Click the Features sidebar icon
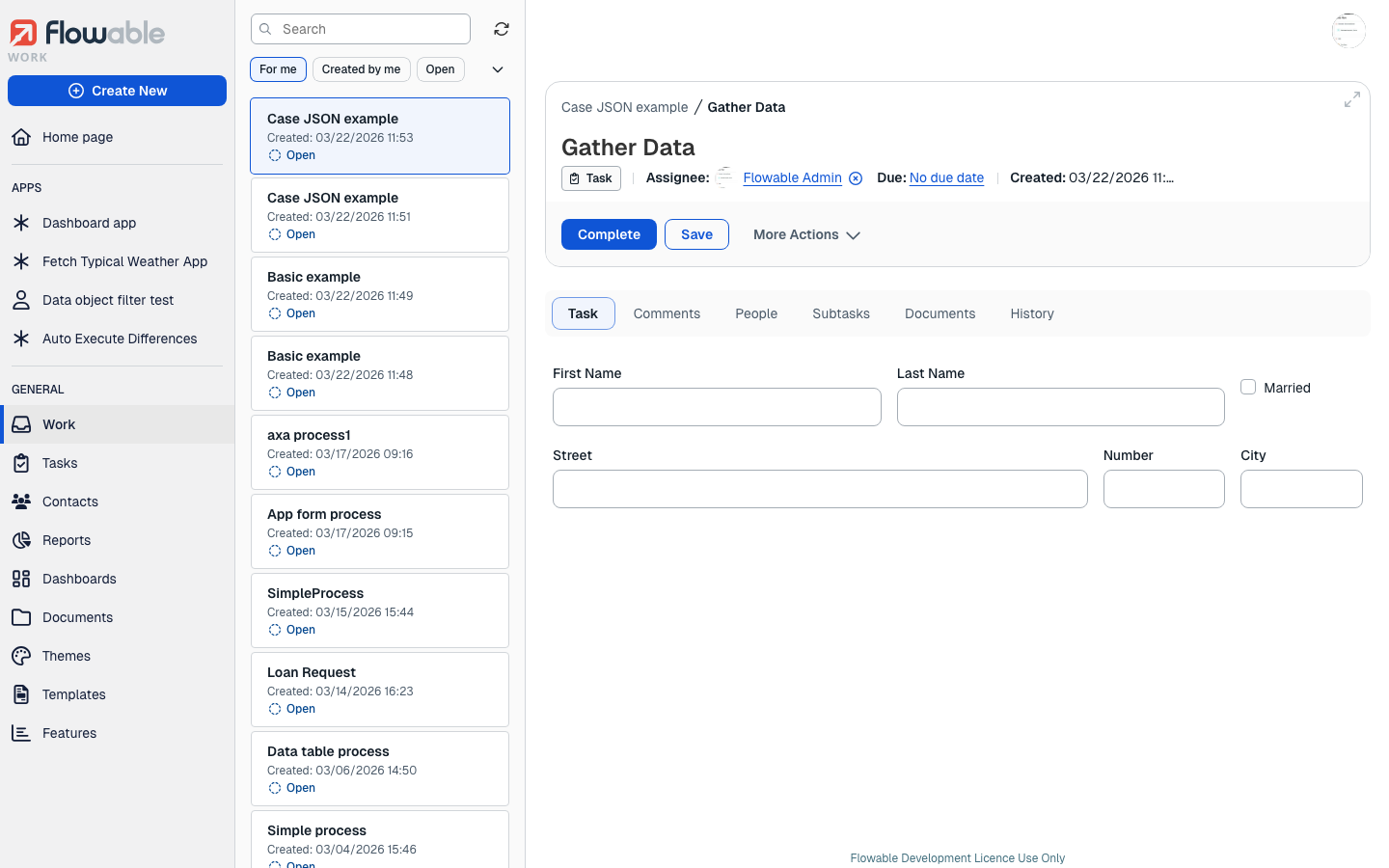Viewport: 1389px width, 868px height. point(21,732)
